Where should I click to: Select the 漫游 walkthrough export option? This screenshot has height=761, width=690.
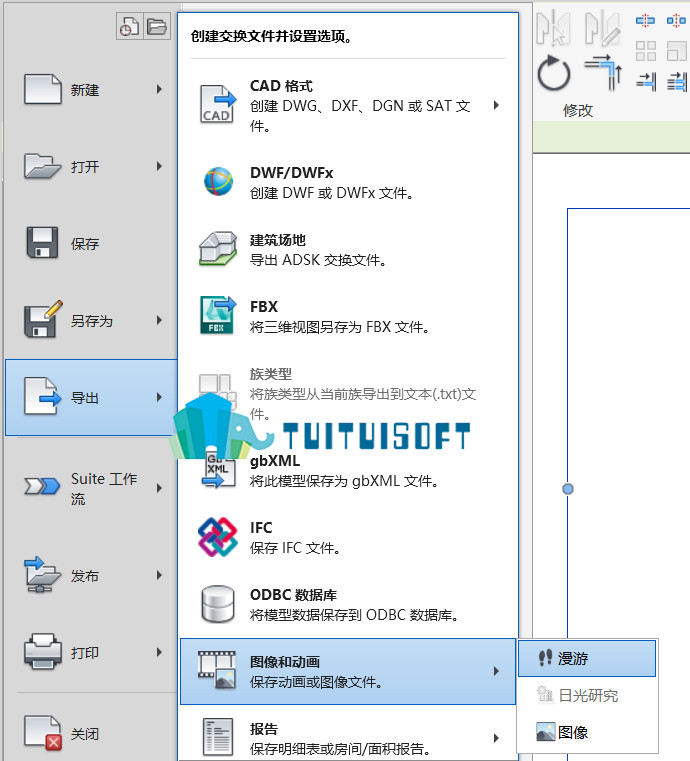587,658
